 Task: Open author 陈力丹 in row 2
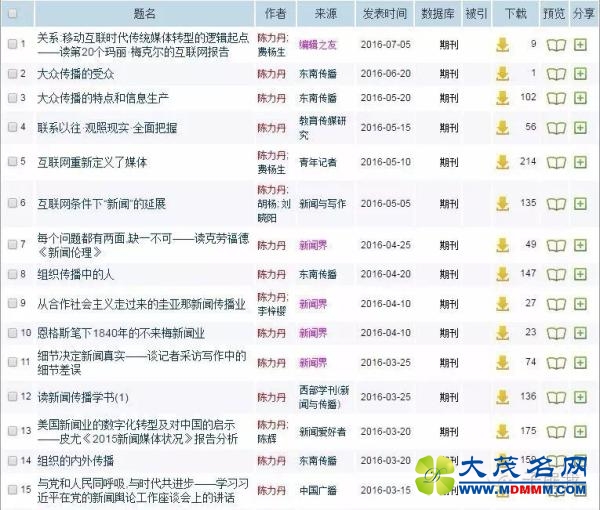(272, 74)
